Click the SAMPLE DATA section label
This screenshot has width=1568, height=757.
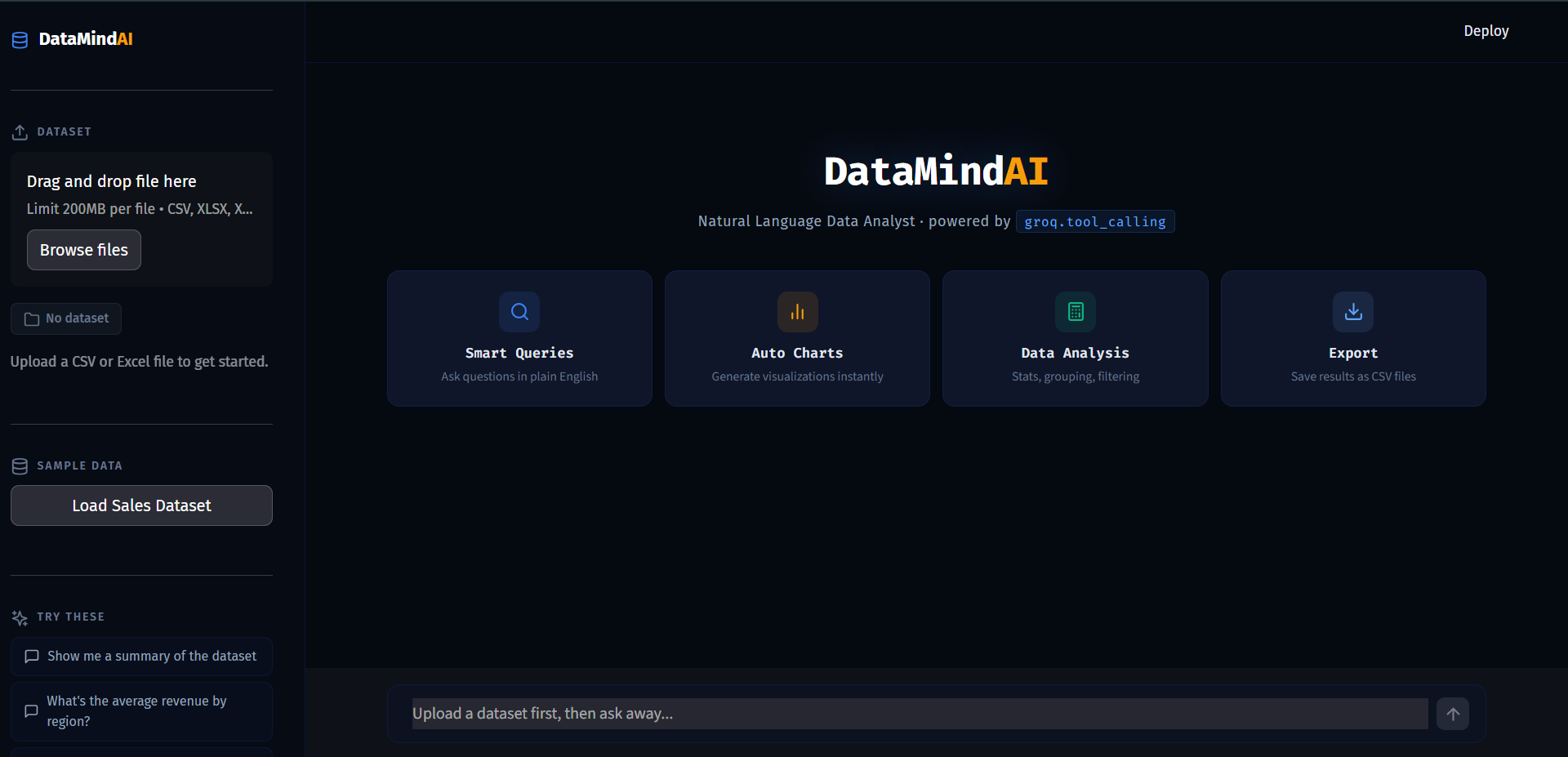[79, 466]
